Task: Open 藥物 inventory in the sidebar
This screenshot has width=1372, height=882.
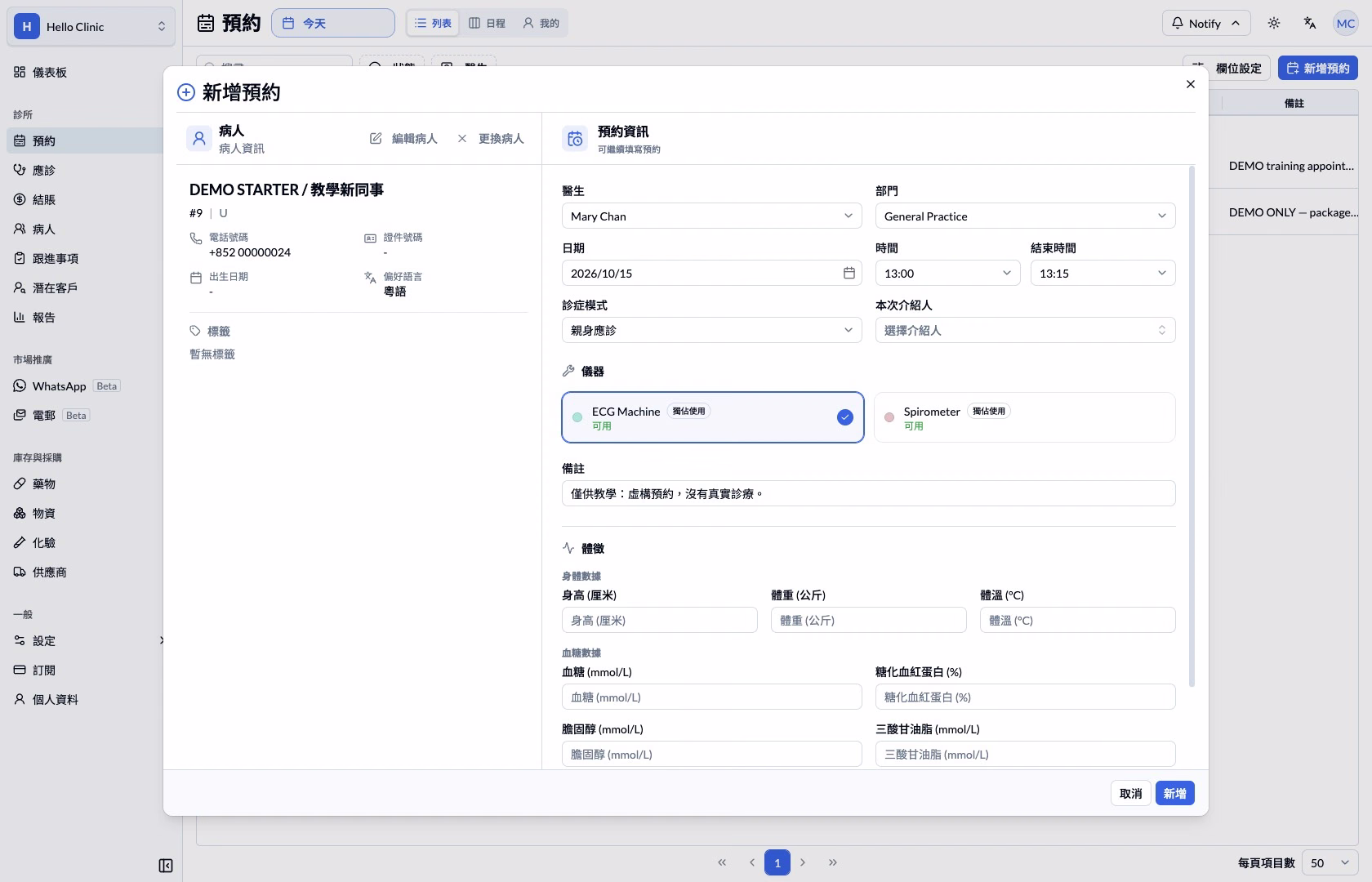Action: coord(85,483)
